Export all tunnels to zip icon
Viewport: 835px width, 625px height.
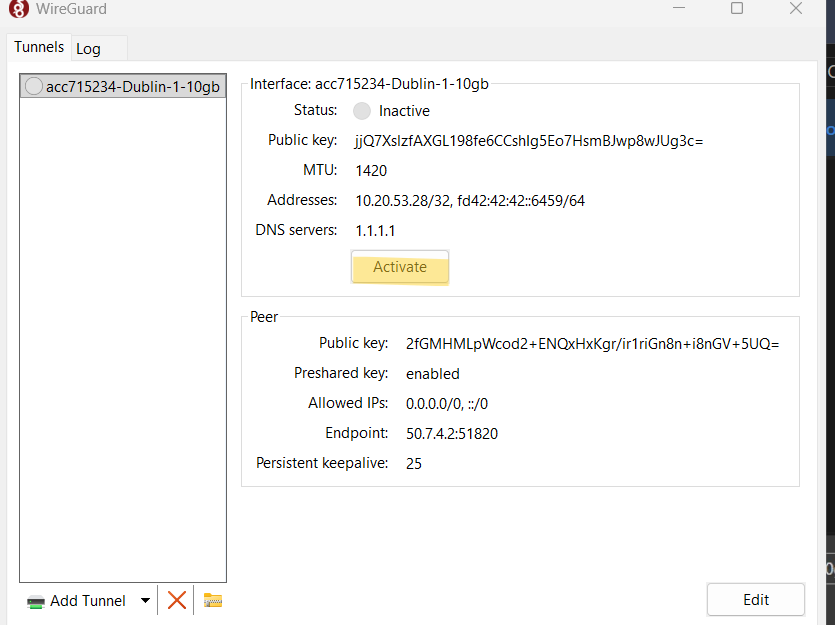[x=213, y=600]
